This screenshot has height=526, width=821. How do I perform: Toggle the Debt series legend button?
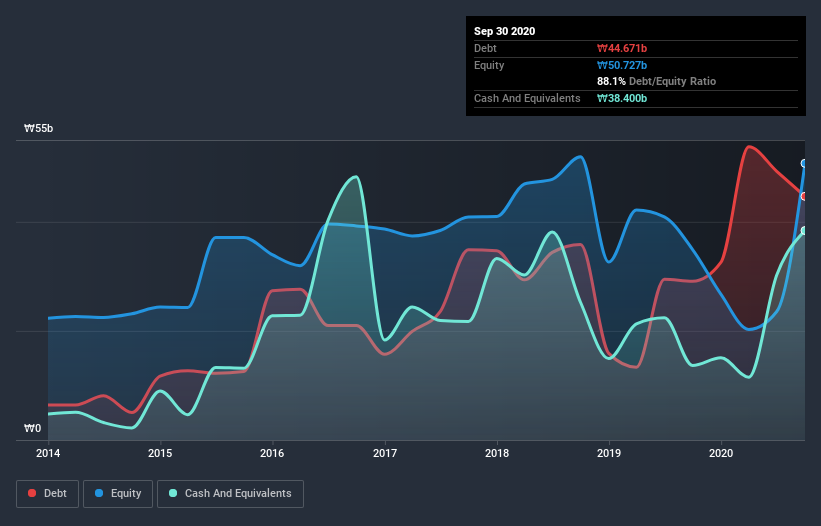[x=47, y=494]
